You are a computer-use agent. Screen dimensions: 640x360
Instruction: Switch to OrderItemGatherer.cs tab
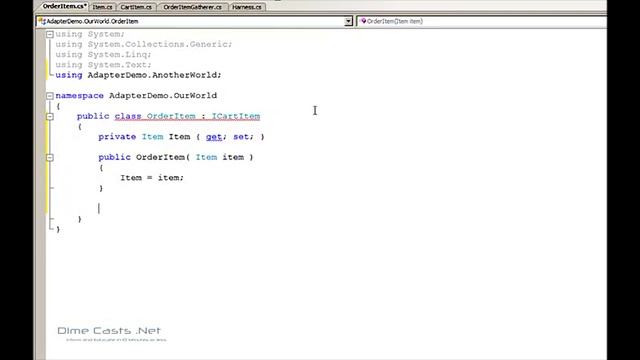click(x=192, y=7)
